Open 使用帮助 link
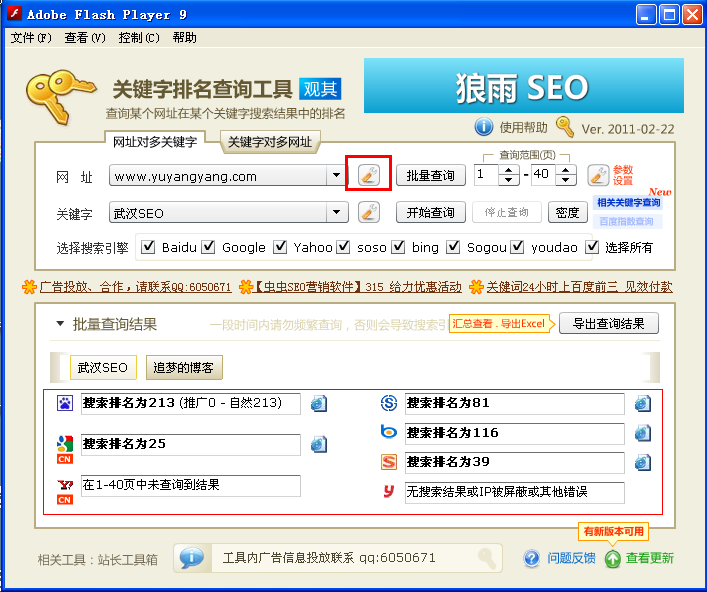 (x=523, y=128)
